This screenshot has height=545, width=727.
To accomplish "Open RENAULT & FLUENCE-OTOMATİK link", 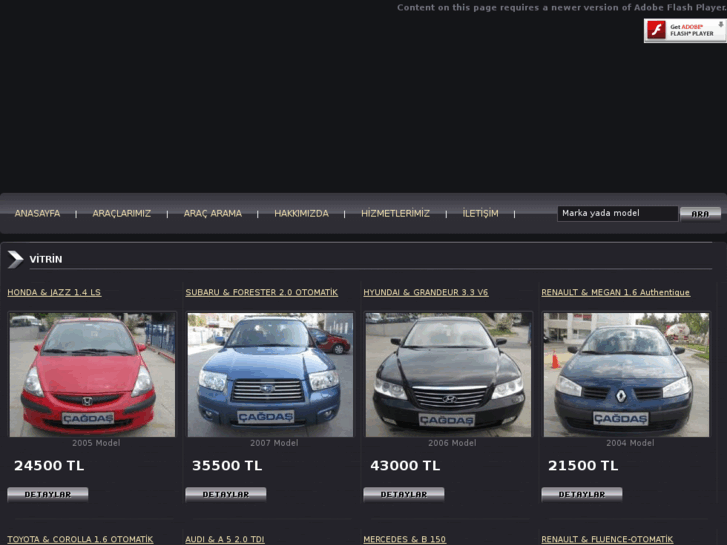I will pos(607,539).
